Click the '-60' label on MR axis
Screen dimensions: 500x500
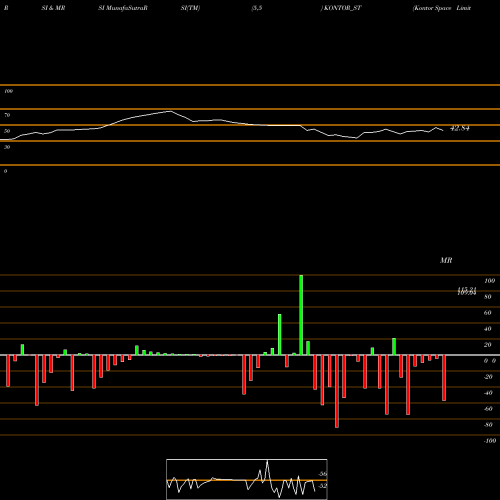point(488,409)
